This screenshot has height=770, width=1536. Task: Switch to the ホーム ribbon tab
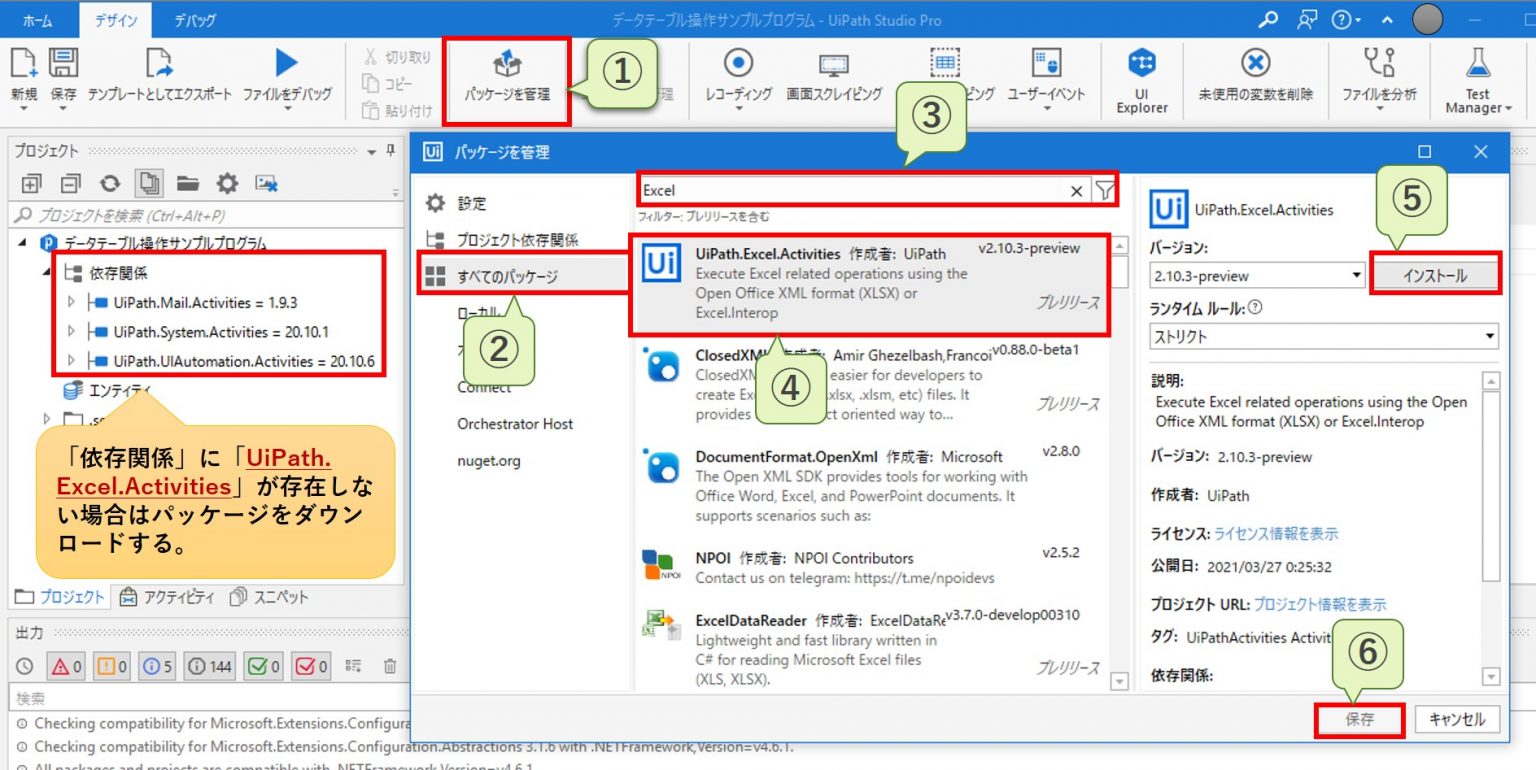(37, 19)
